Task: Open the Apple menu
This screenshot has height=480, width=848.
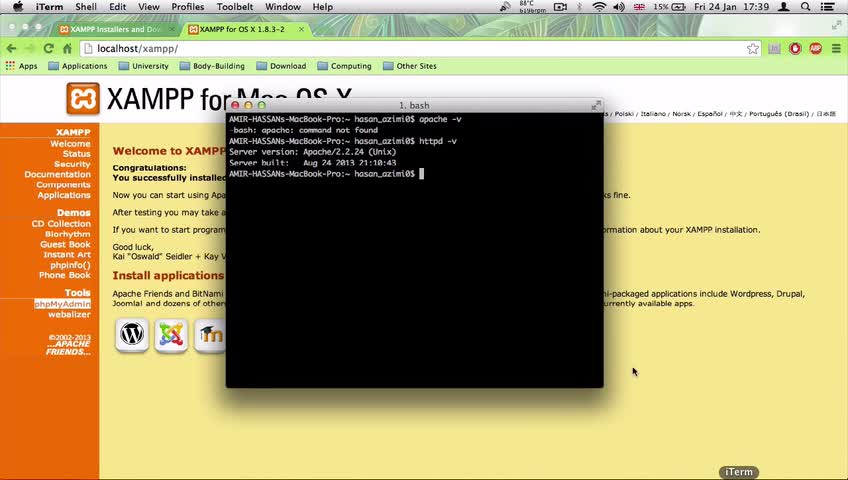Action: (18, 7)
